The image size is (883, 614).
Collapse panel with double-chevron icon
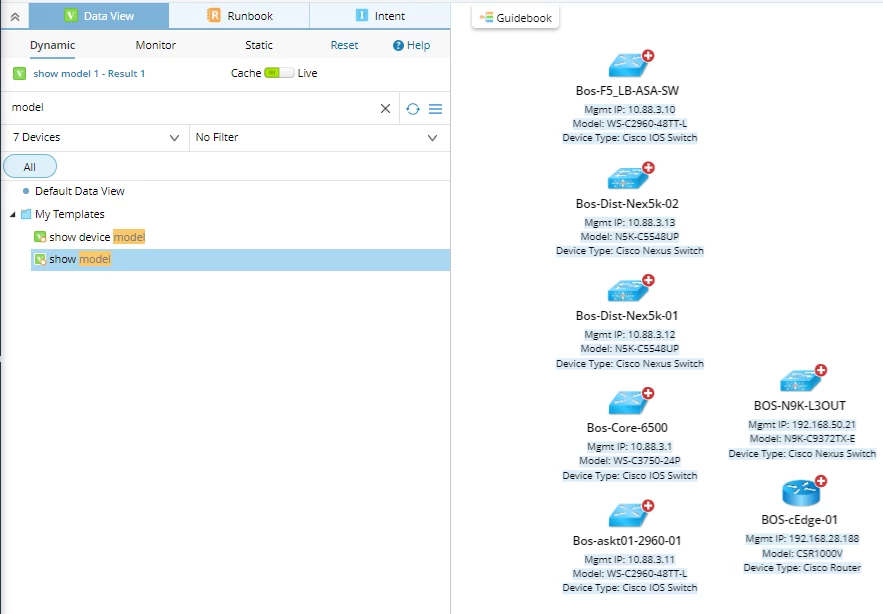click(15, 17)
